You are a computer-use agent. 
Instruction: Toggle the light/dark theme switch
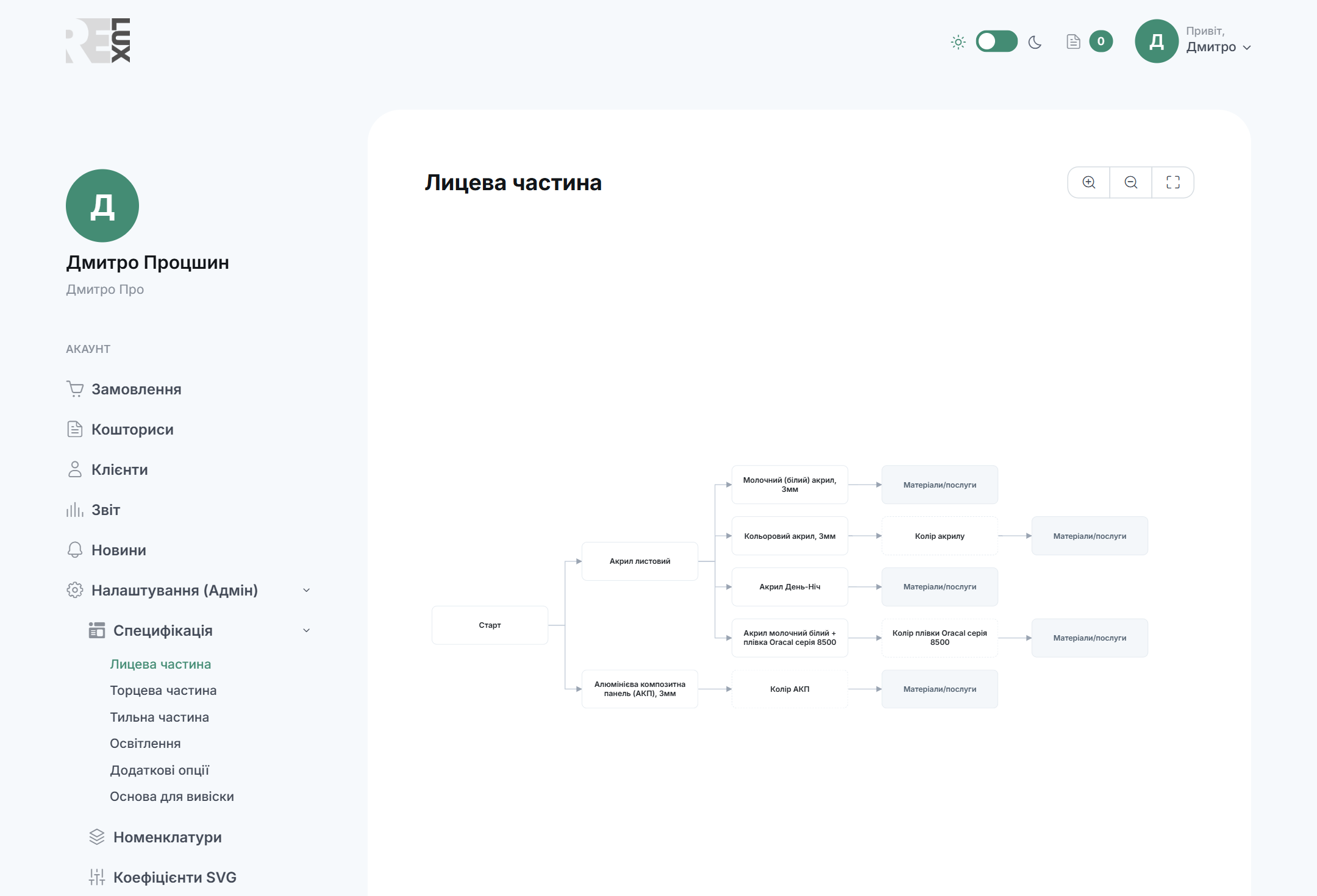[997, 41]
